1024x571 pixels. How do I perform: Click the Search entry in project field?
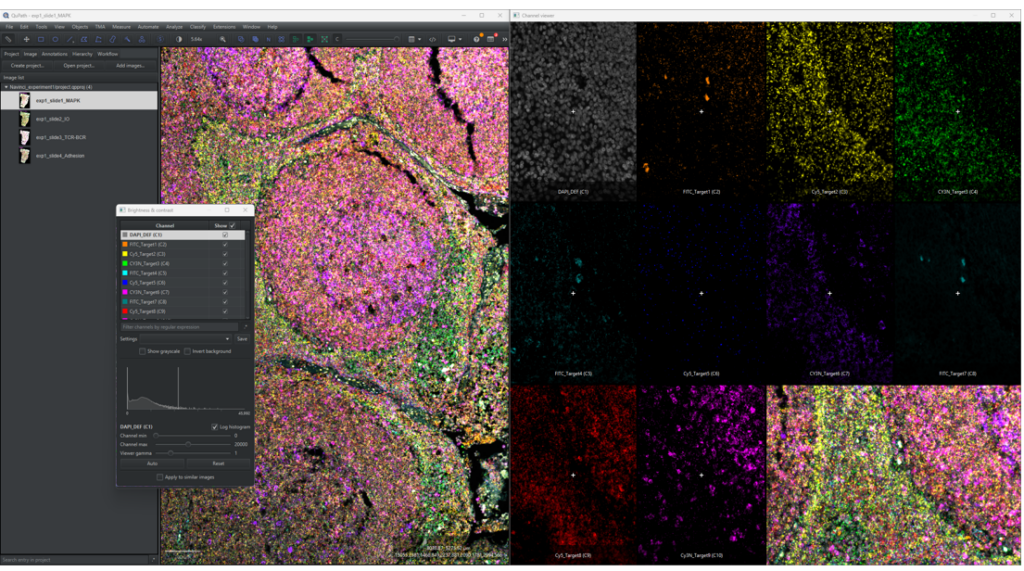[x=75, y=560]
